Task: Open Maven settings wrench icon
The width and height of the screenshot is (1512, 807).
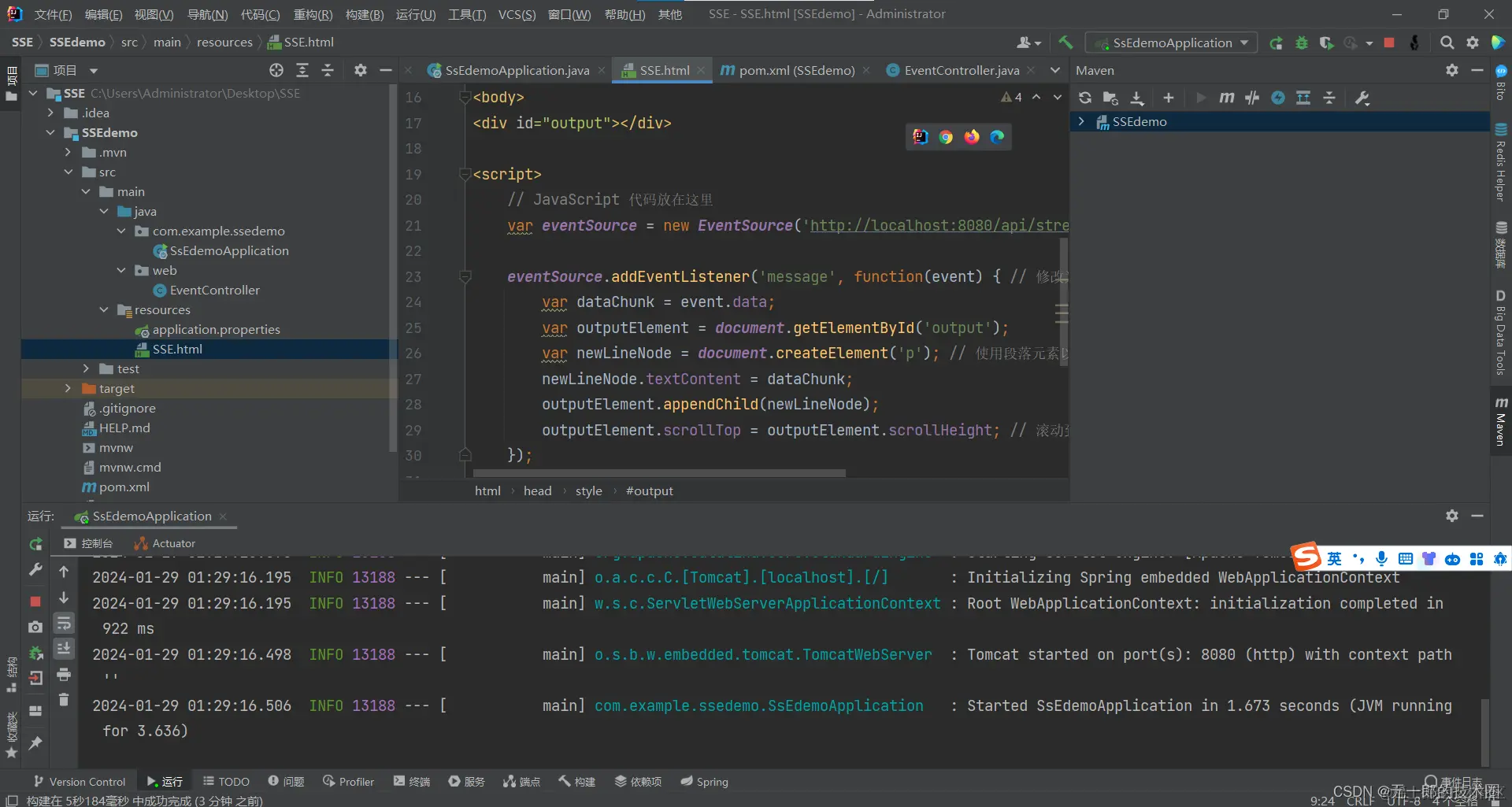Action: 1362,98
